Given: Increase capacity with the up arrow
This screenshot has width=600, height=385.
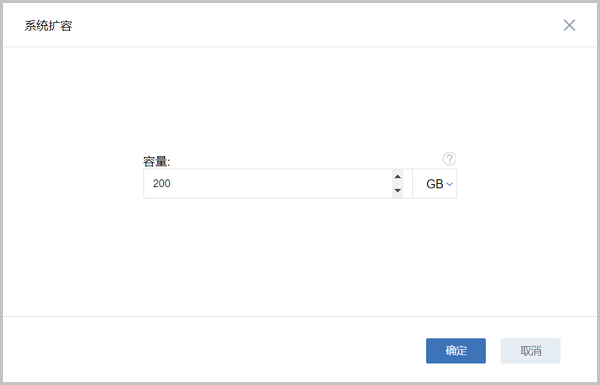Looking at the screenshot, I should click(x=398, y=176).
